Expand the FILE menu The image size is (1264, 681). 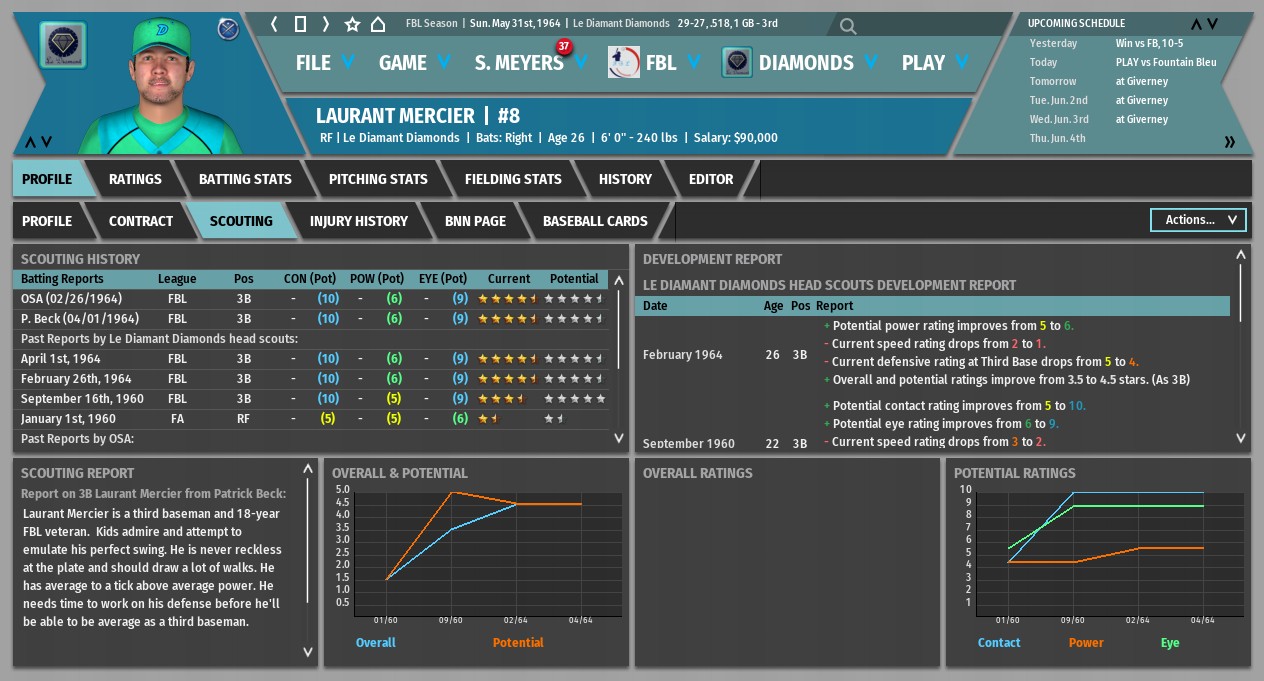pos(325,63)
